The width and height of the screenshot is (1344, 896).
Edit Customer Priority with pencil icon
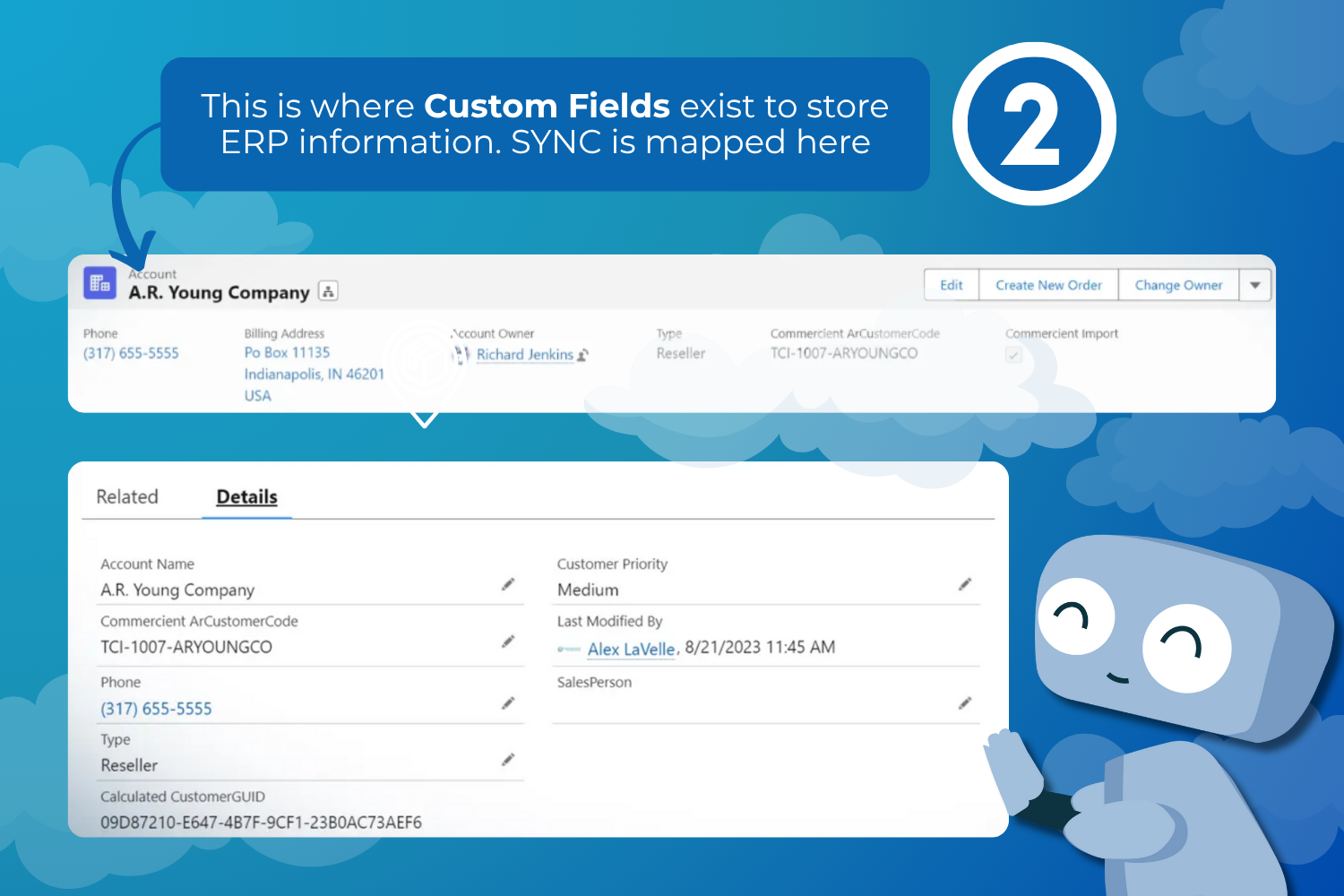tap(964, 584)
